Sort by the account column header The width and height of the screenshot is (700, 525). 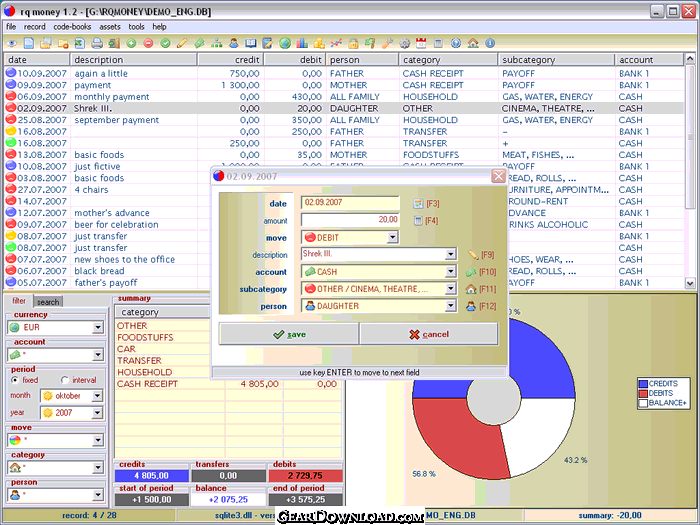[x=649, y=59]
